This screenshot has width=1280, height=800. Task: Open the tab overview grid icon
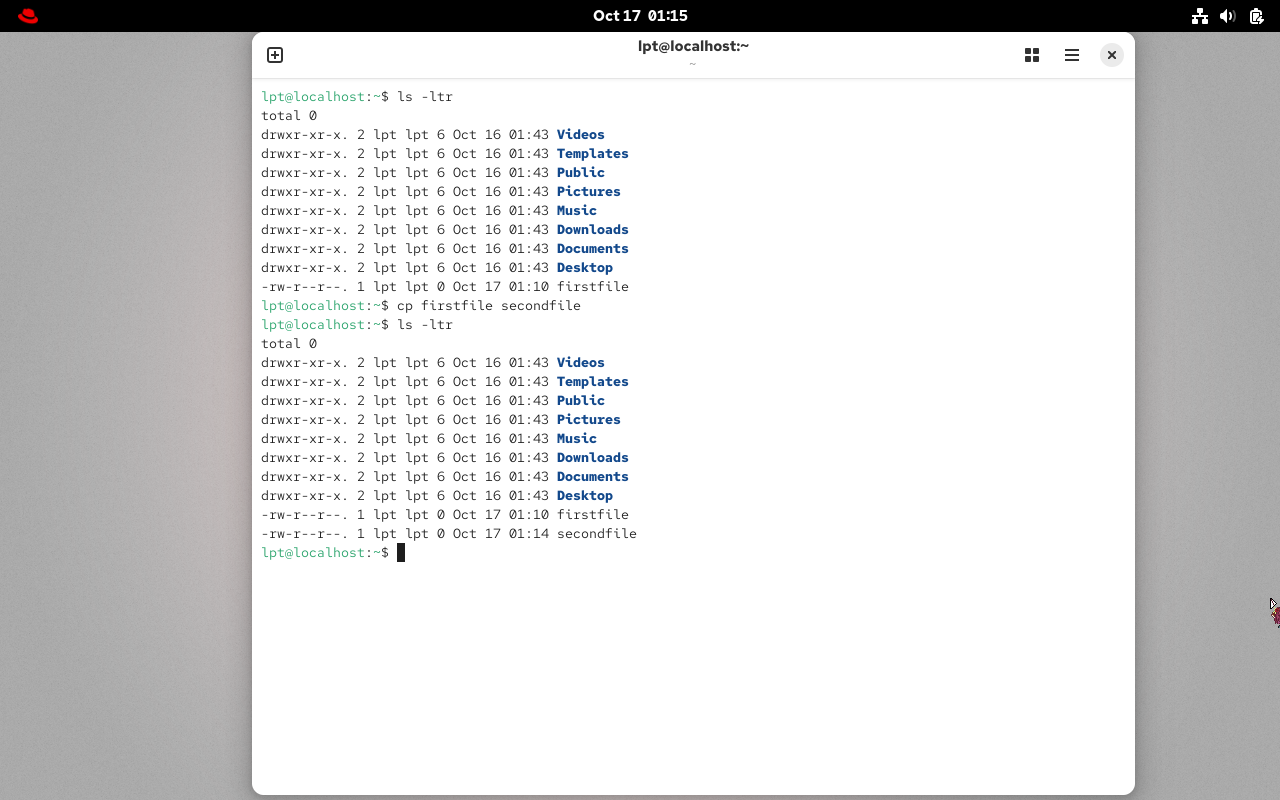point(1031,55)
